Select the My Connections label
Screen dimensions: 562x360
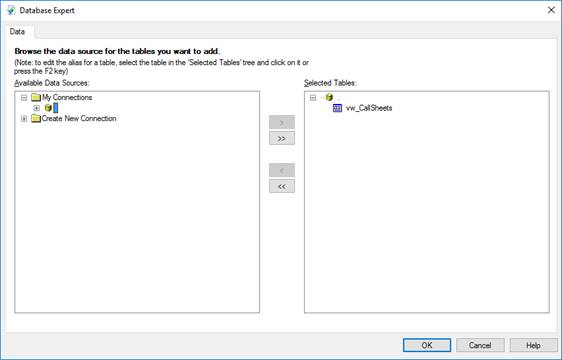coord(67,98)
